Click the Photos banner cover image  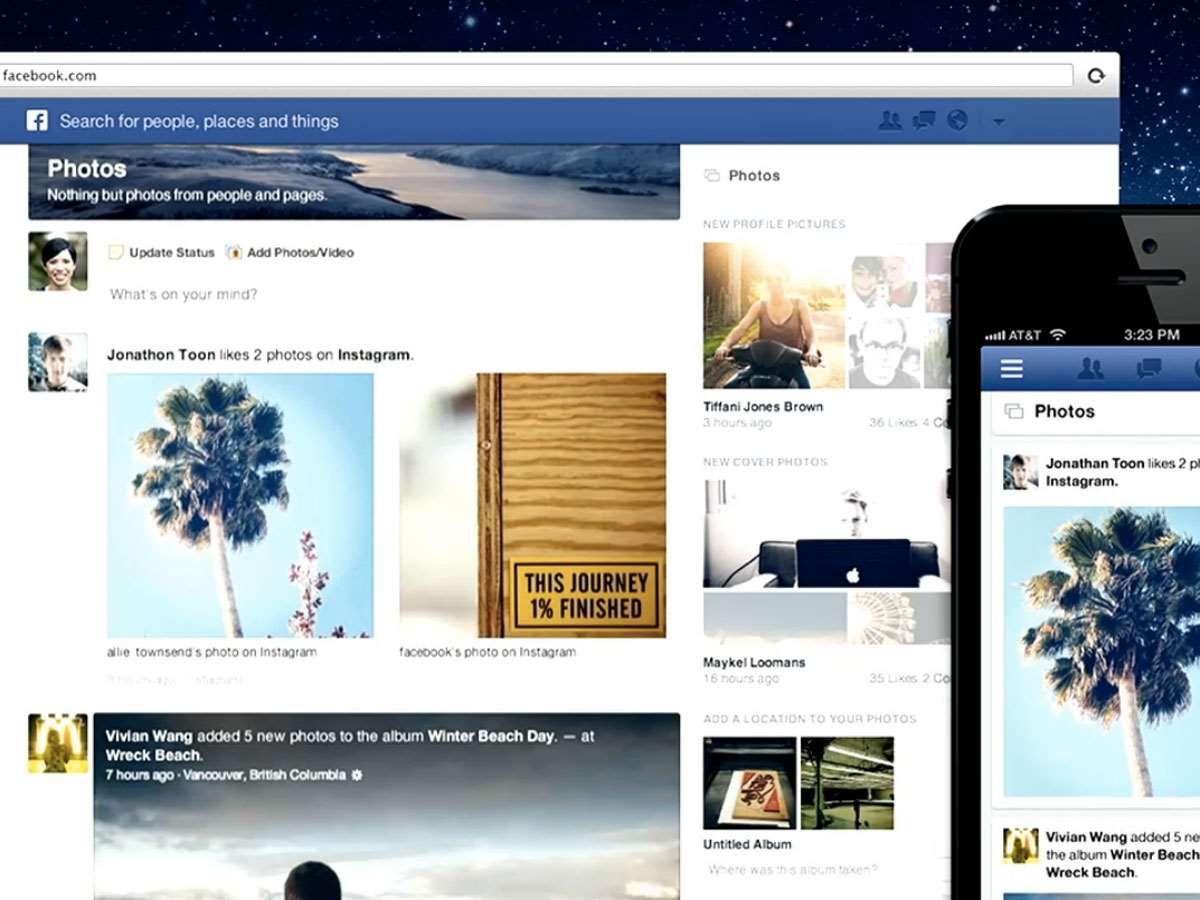tap(354, 182)
